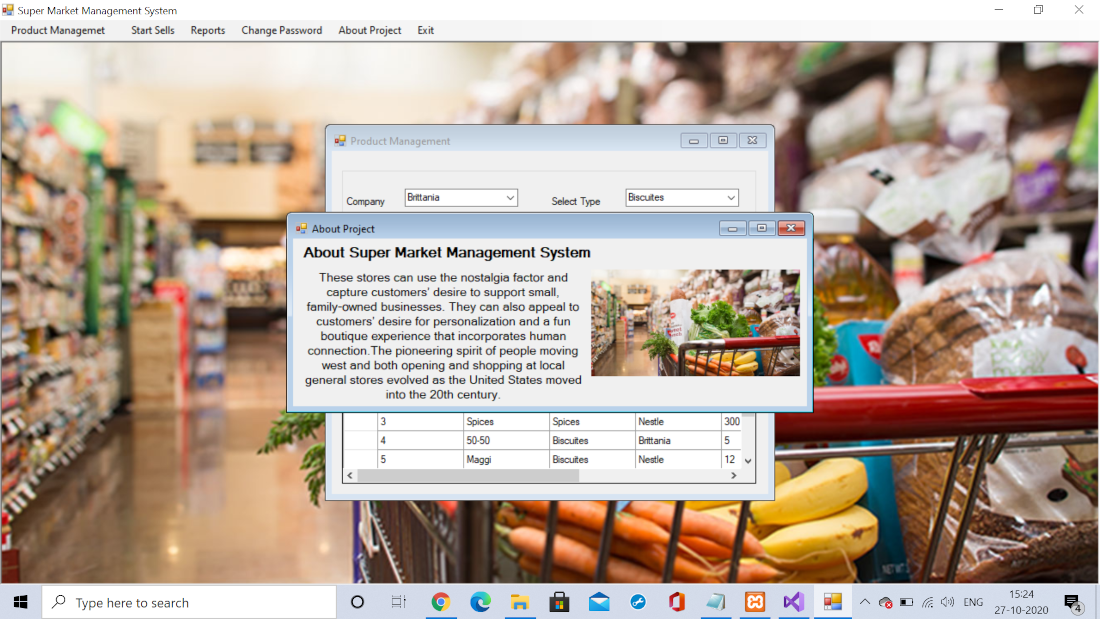Select Change Password from the menu bar
This screenshot has width=1100, height=619.
281,30
